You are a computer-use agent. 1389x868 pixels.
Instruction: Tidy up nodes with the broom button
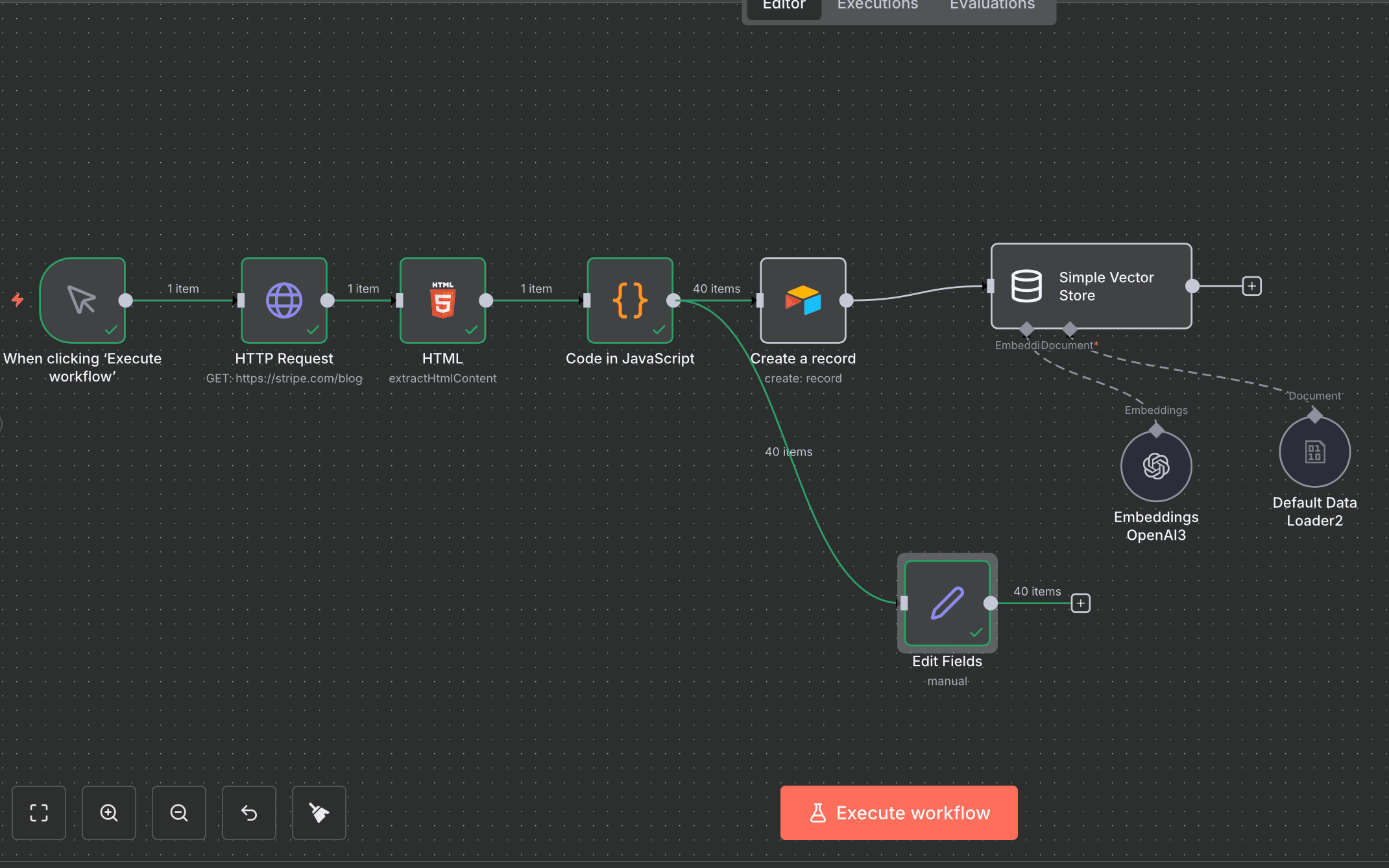pos(319,813)
